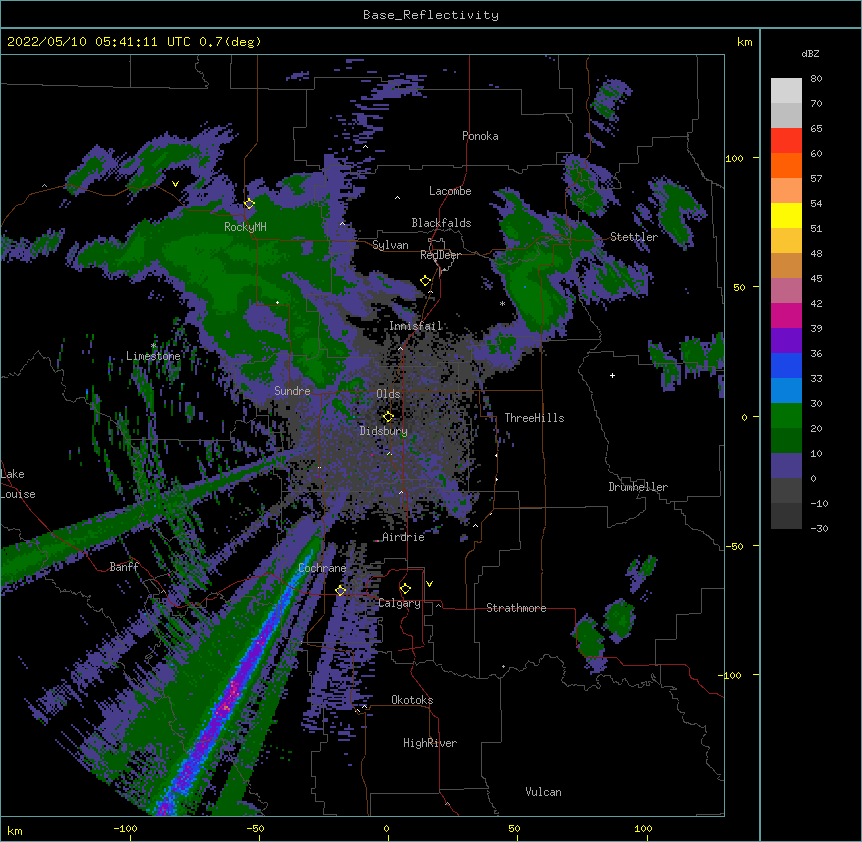Image resolution: width=862 pixels, height=842 pixels.
Task: Select the bright green 20-30 dBZ legend swatch
Action: [x=786, y=416]
